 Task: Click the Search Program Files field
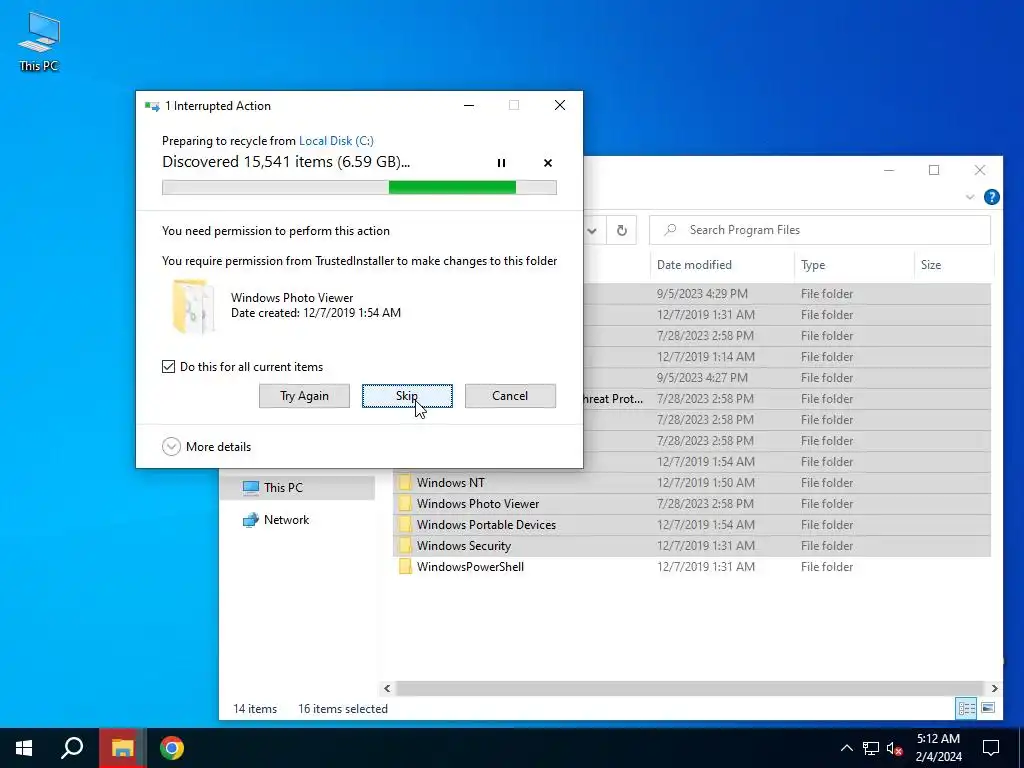coord(820,230)
